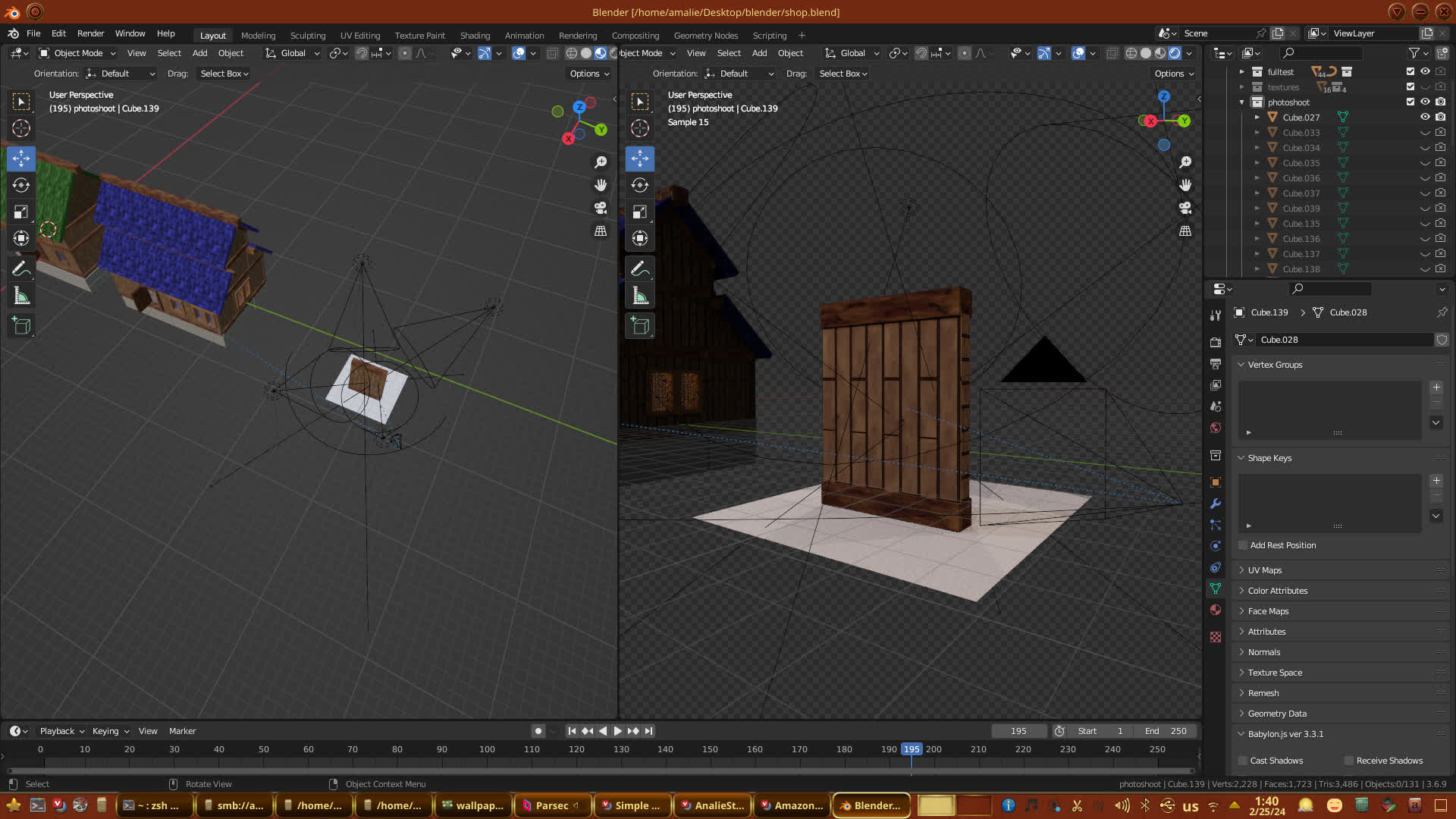Image resolution: width=1456 pixels, height=819 pixels.
Task: Switch to the Shading workspace tab
Action: tap(475, 36)
